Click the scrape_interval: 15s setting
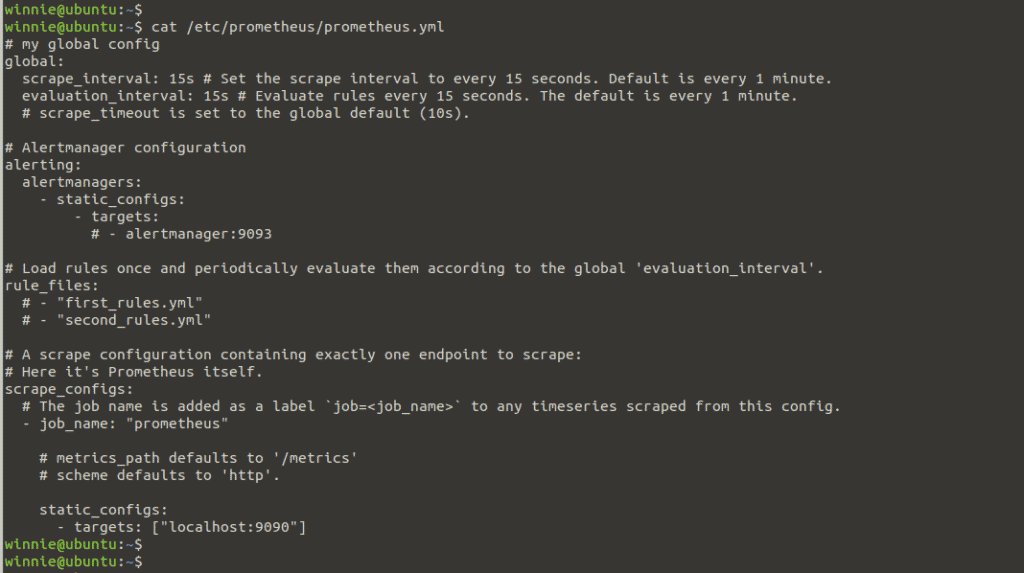The width and height of the screenshot is (1024, 573). point(108,78)
